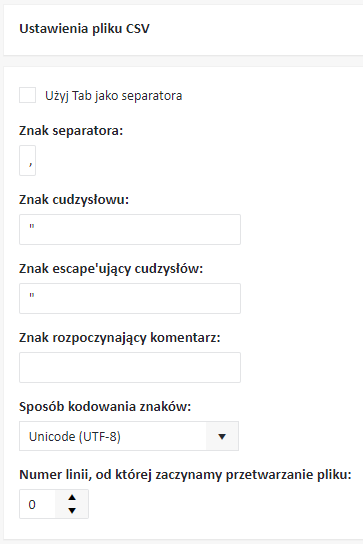Screen dimensions: 363x544
Task: Click the Sposób kodowania znaków label
Action: point(105,406)
